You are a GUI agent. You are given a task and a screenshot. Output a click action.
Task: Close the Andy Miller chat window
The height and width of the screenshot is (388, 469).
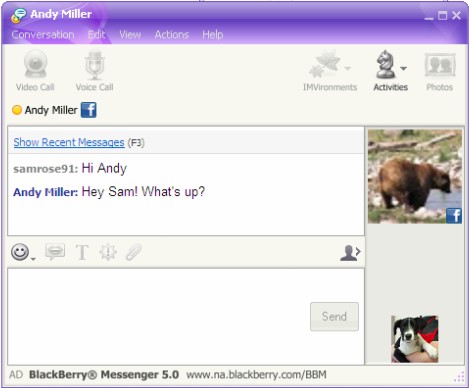click(x=456, y=16)
